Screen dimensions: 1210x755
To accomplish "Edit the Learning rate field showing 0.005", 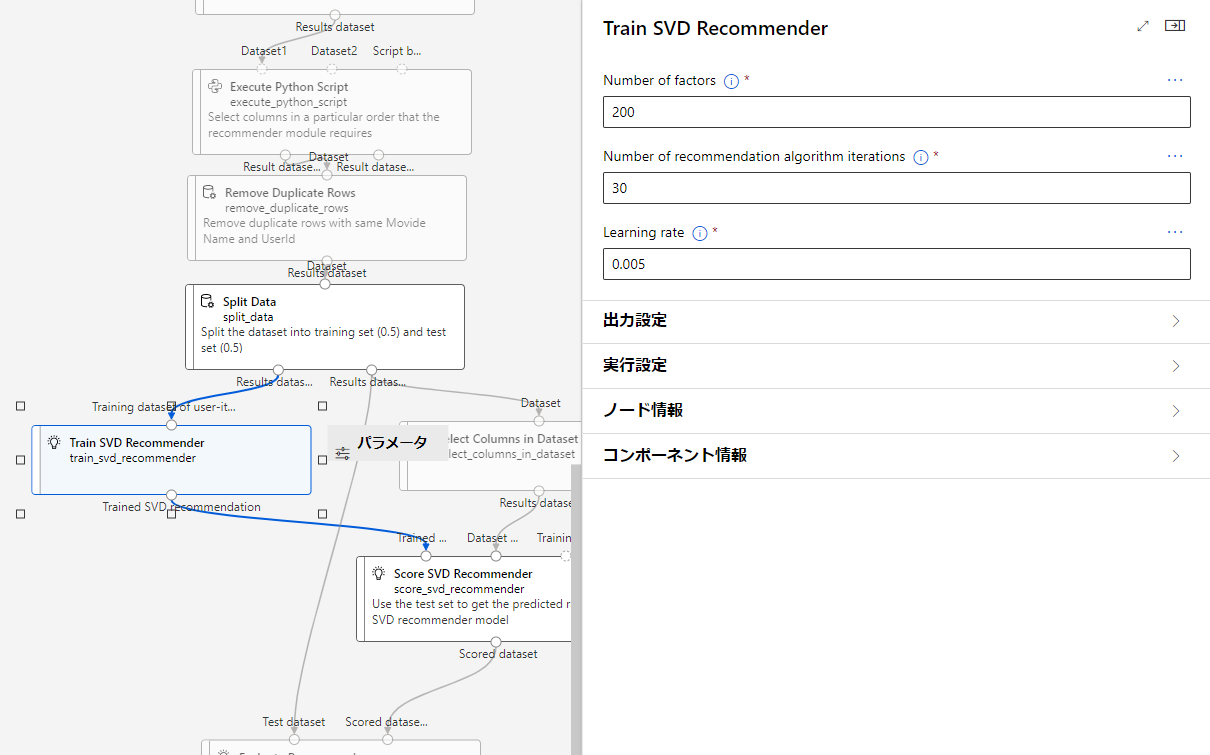I will click(x=896, y=264).
